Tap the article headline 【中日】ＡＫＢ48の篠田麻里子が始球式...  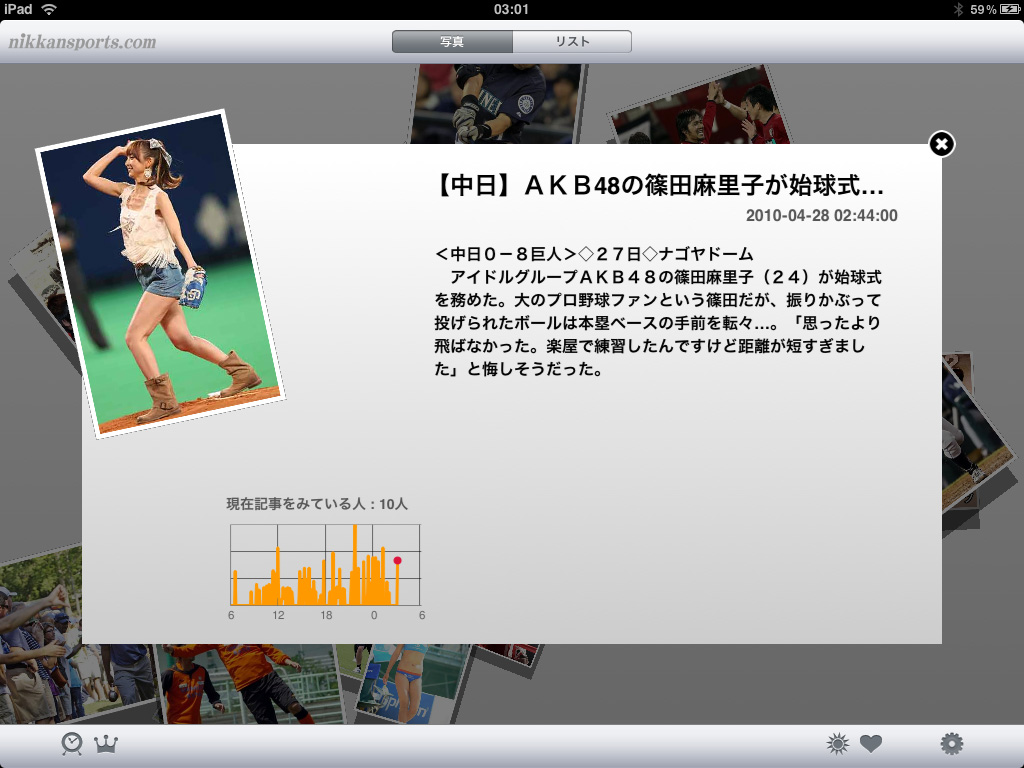(660, 185)
